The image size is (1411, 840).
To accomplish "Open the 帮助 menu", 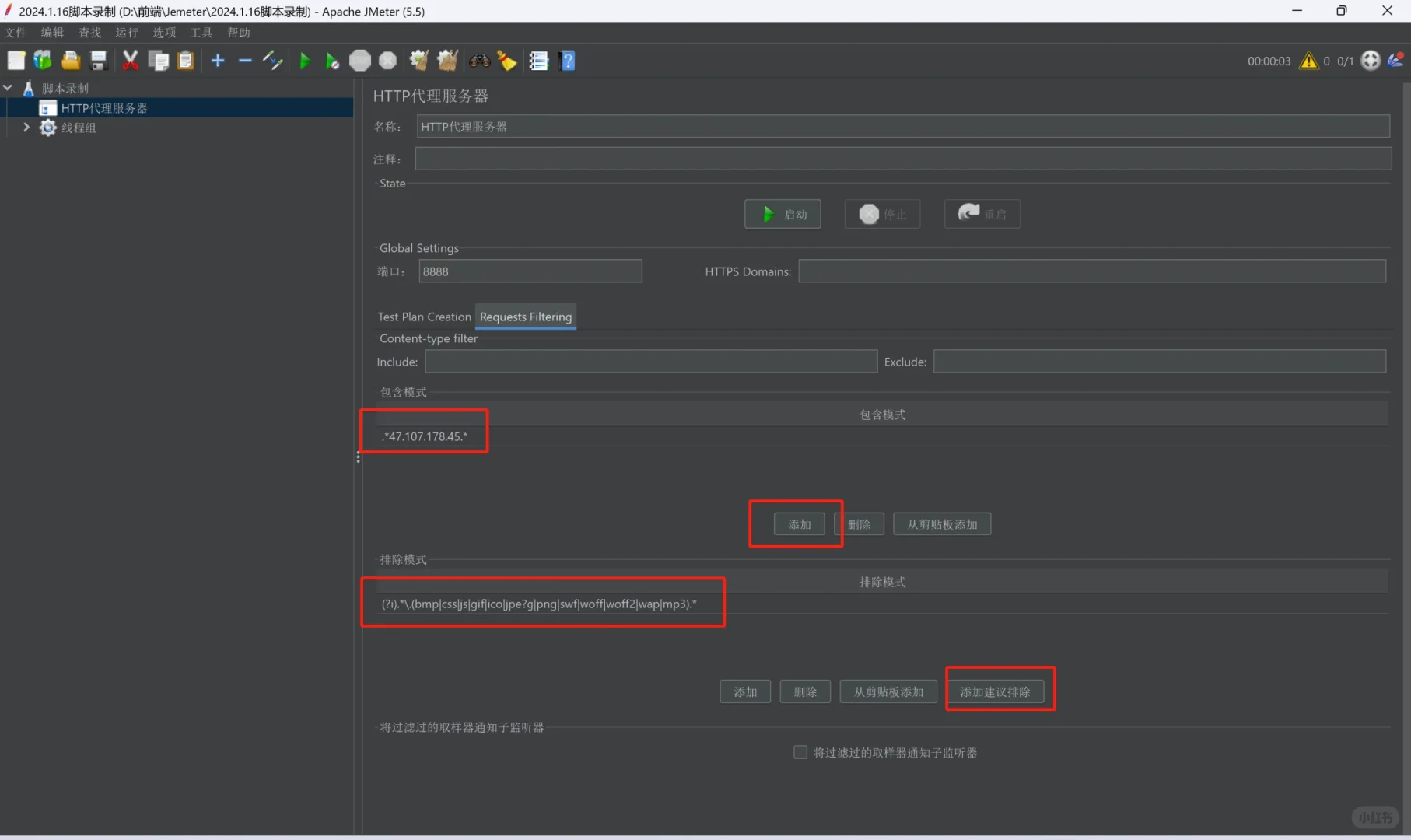I will [239, 33].
